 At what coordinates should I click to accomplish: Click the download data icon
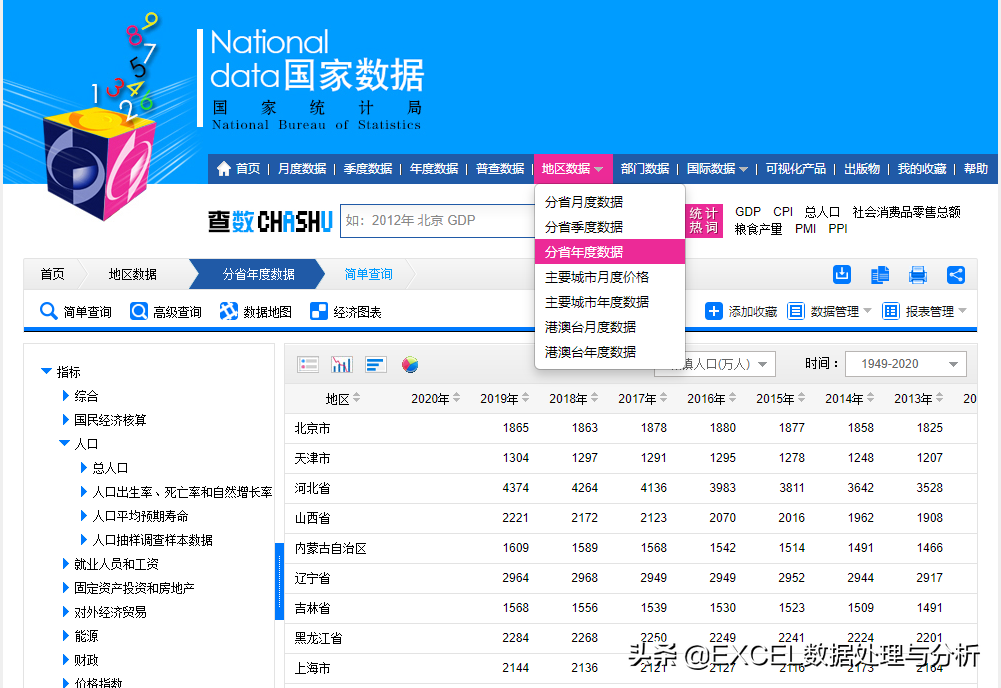coord(842,274)
